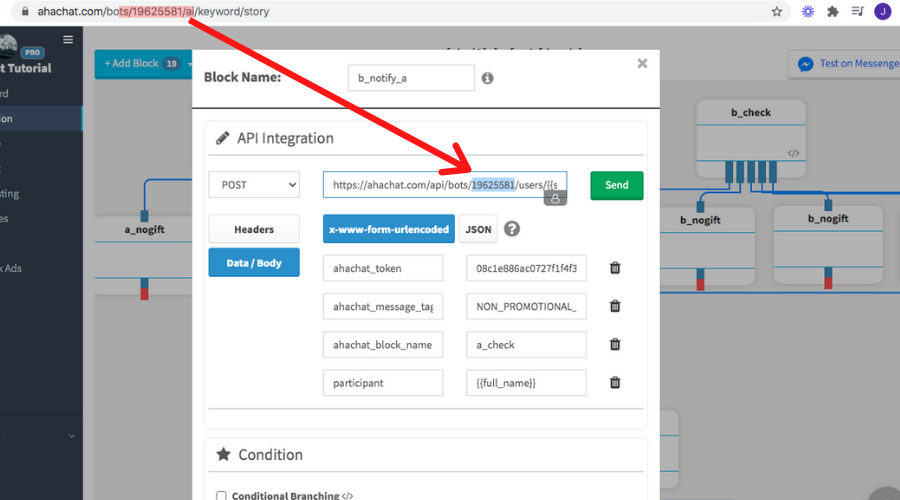The width and height of the screenshot is (900, 500).
Task: Edit the API URL input field
Action: 445,185
